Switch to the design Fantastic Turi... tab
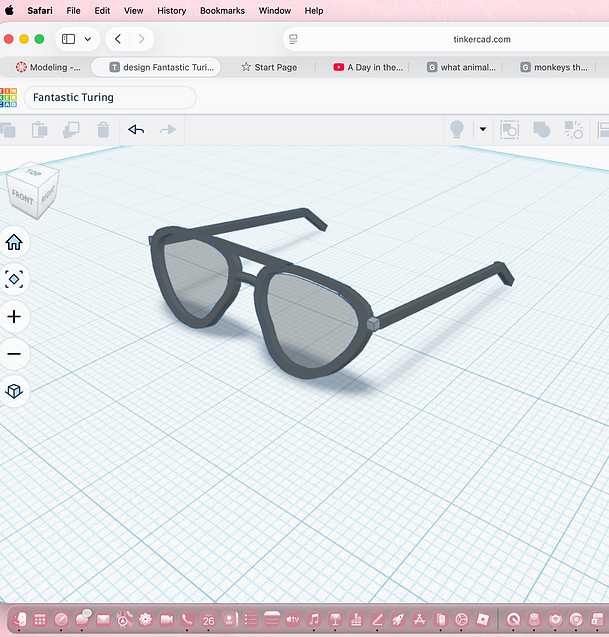 (156, 67)
